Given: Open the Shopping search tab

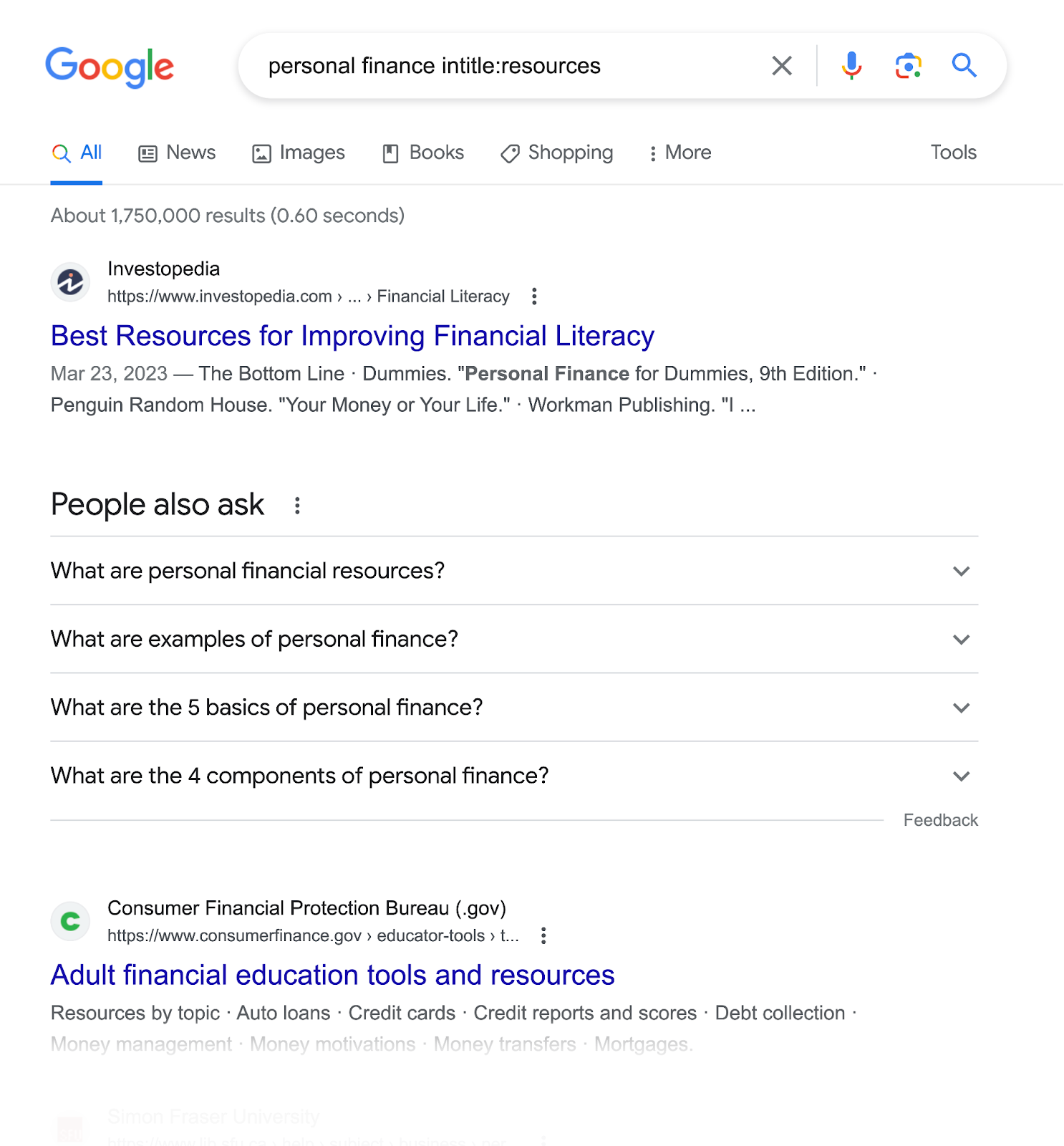Looking at the screenshot, I should tap(556, 153).
